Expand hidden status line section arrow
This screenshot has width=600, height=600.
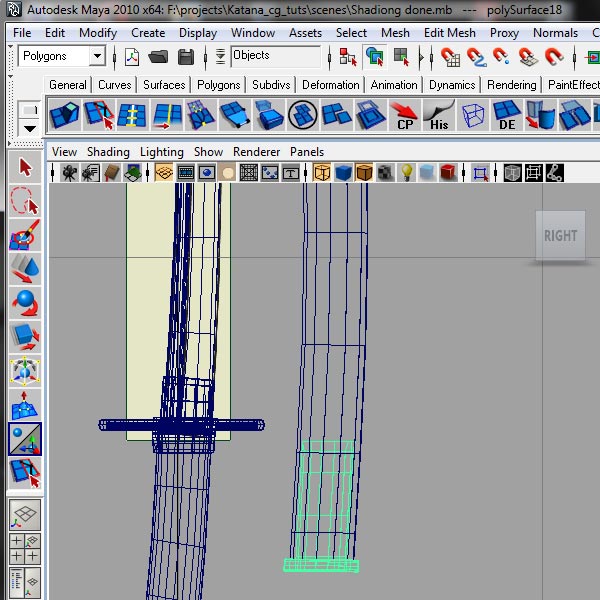[x=422, y=57]
